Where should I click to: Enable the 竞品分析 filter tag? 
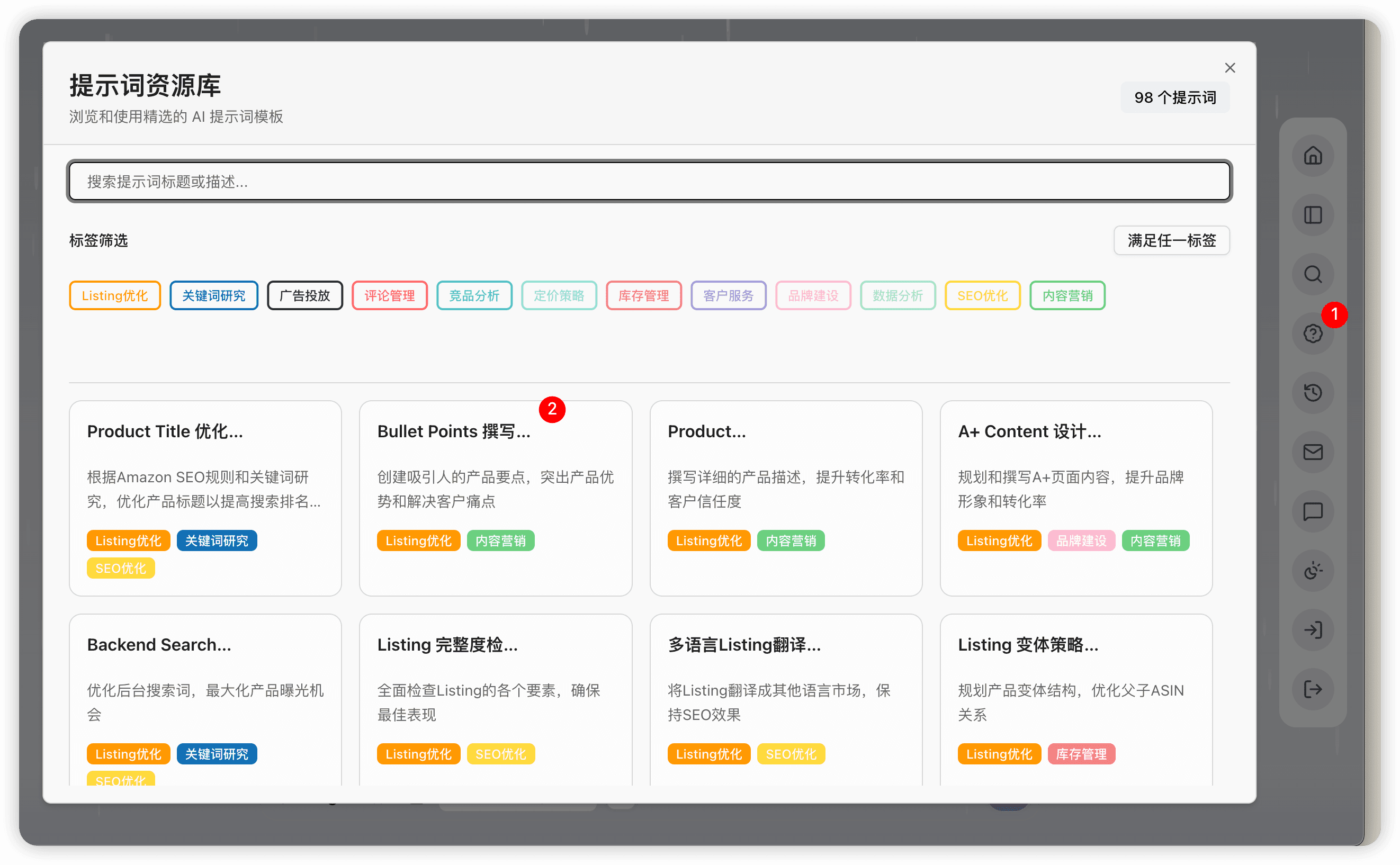tap(474, 296)
